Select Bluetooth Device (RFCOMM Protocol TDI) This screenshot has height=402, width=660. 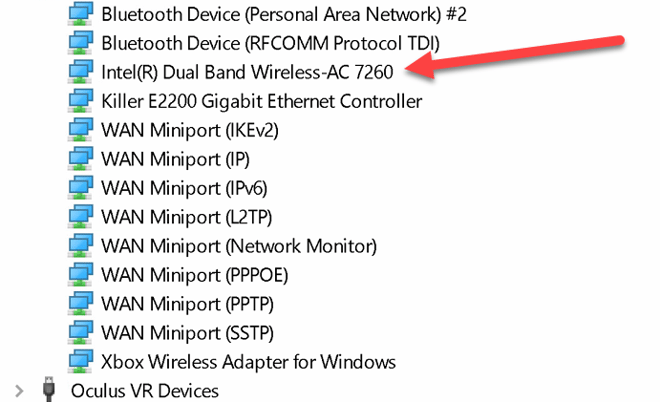[x=271, y=43]
